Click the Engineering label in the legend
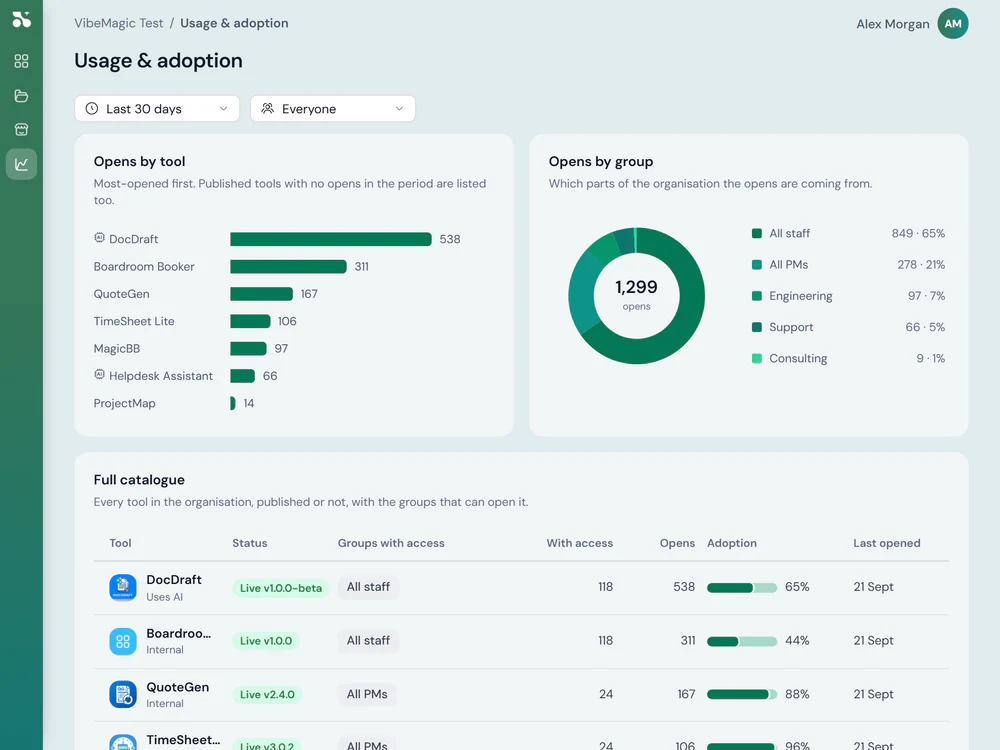The height and width of the screenshot is (750, 1000). [x=800, y=296]
